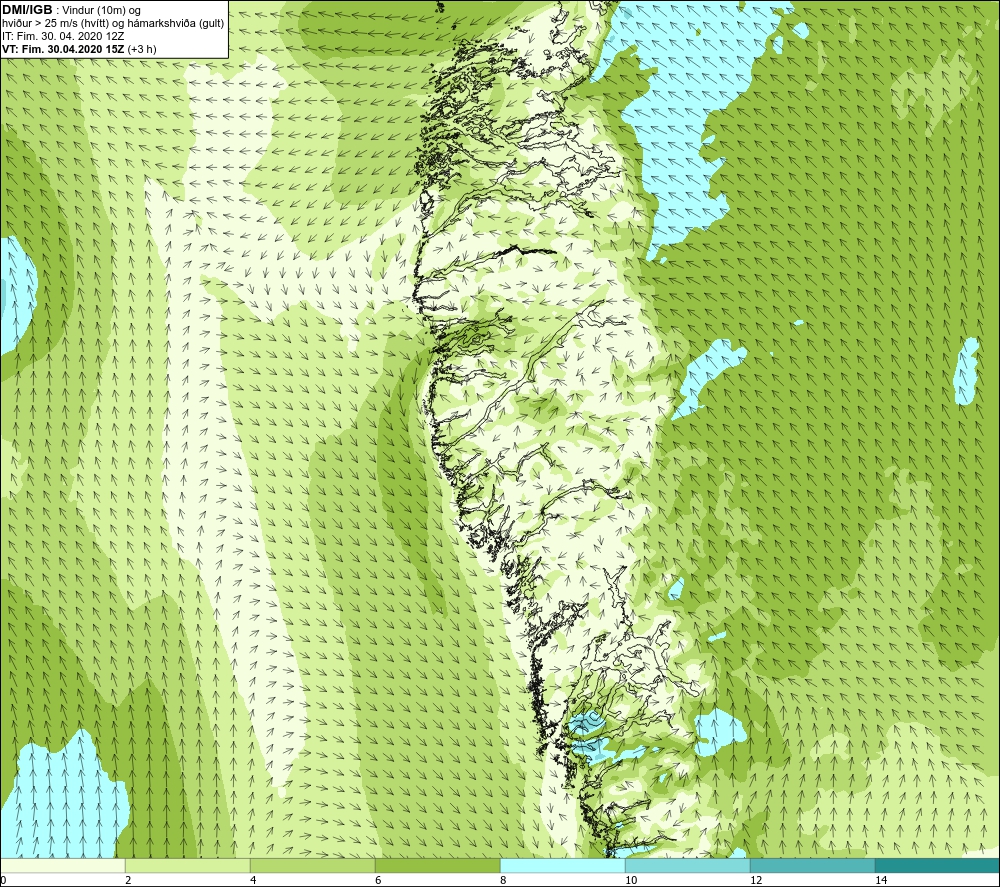Click the darkest teal legend swatch above 14

pyautogui.click(x=938, y=866)
